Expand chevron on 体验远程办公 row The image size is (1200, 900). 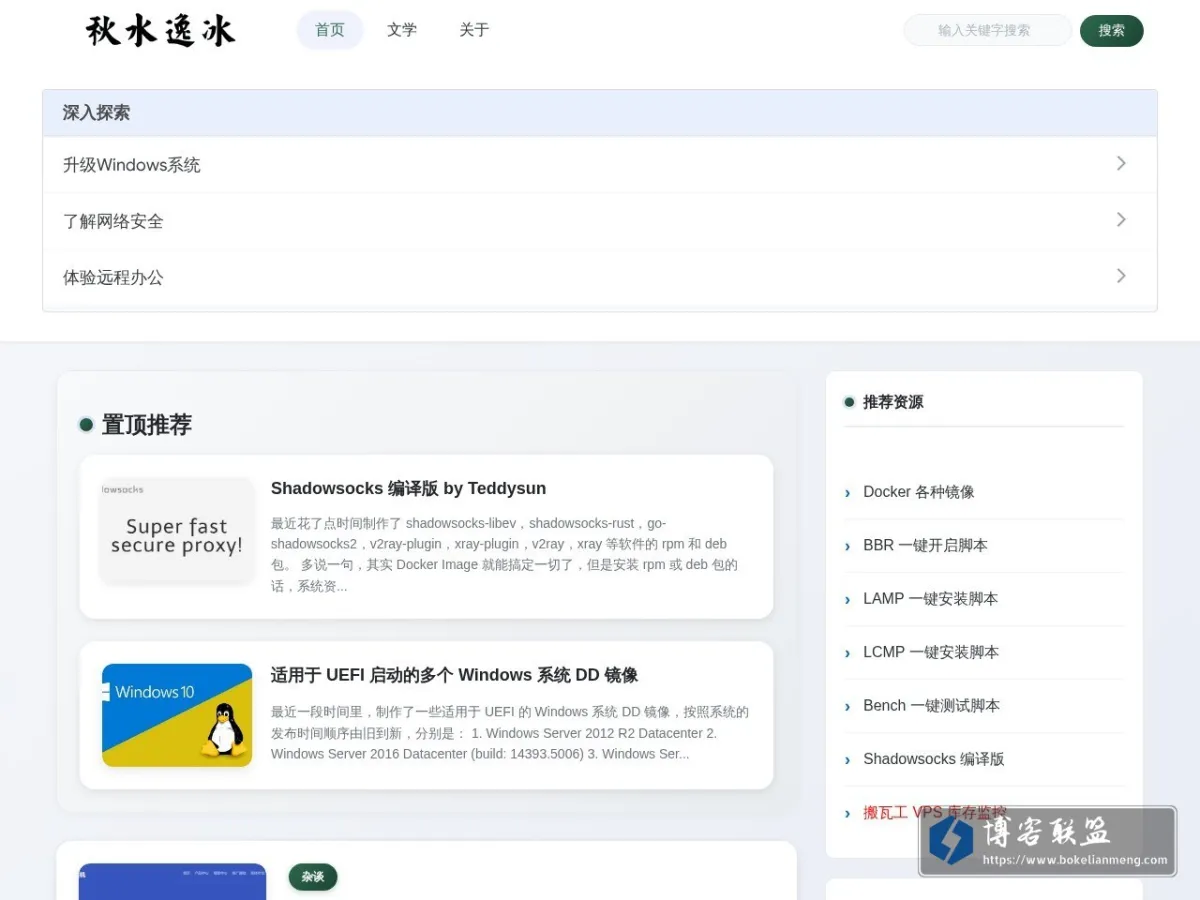pos(1121,275)
